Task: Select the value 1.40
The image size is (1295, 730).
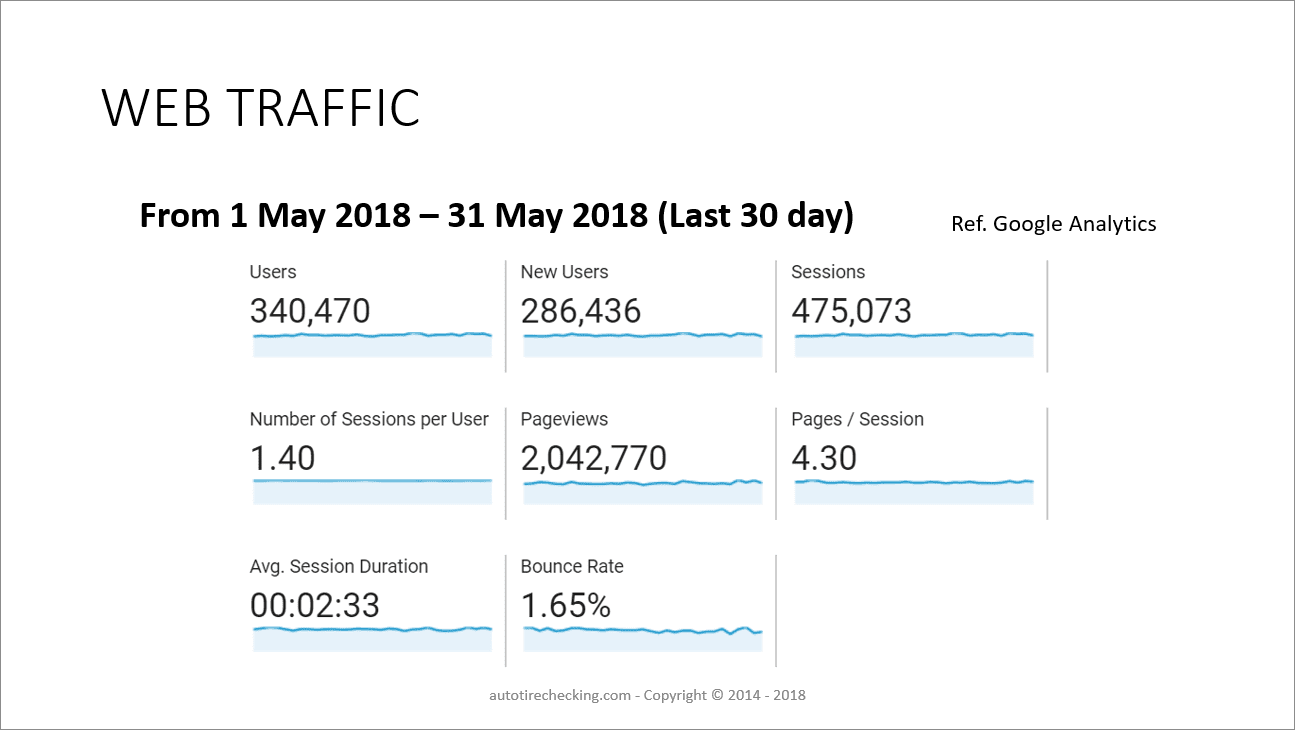Action: [282, 458]
